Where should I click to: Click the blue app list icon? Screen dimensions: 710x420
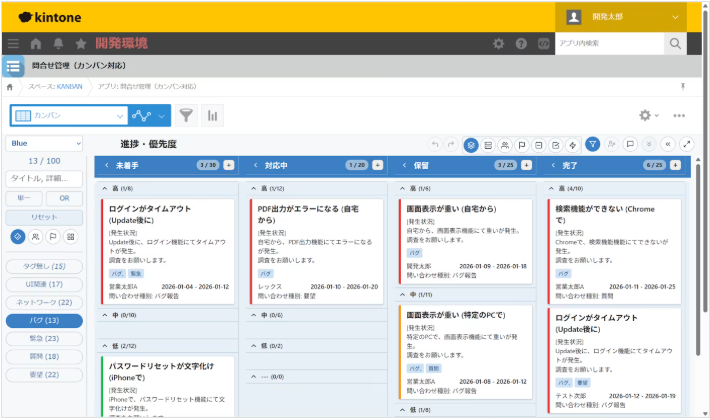[x=13, y=67]
